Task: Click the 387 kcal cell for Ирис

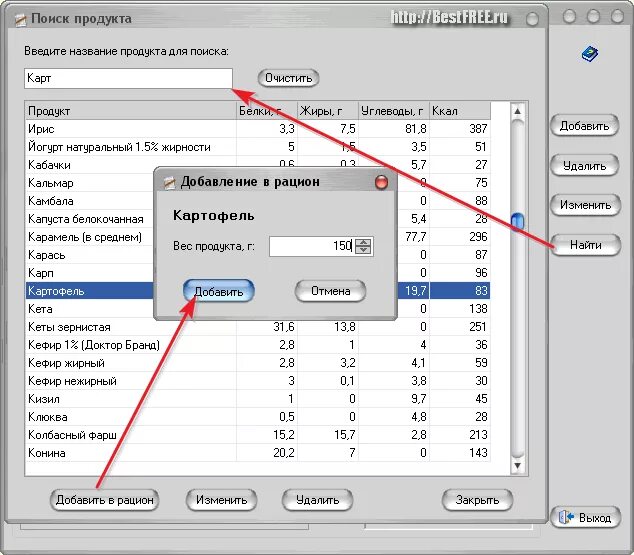Action: pyautogui.click(x=460, y=129)
